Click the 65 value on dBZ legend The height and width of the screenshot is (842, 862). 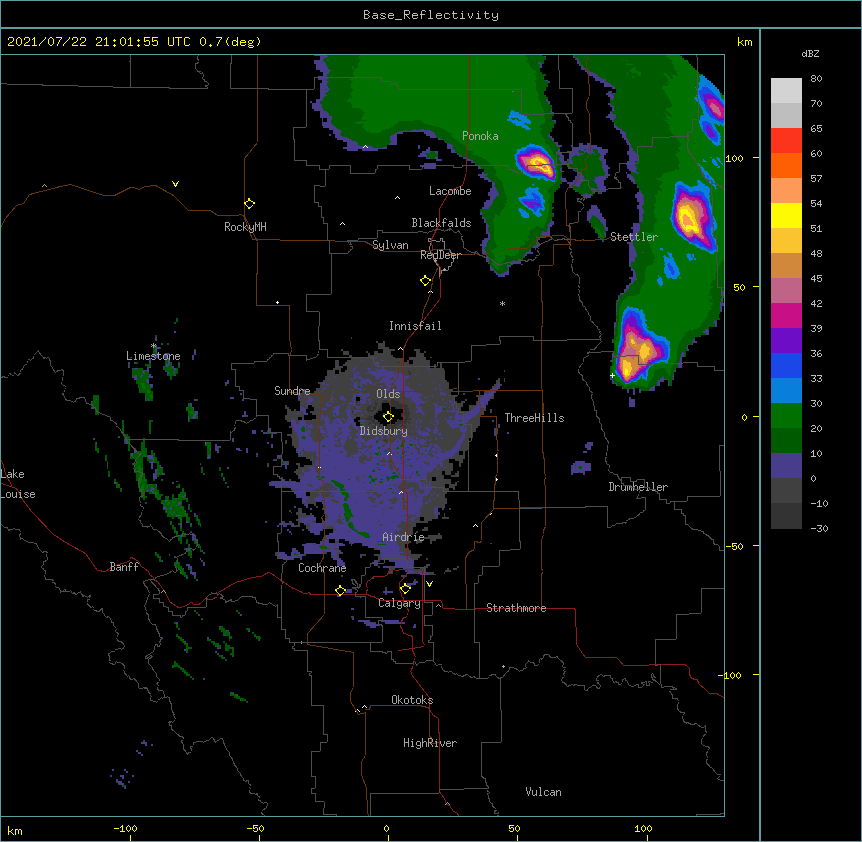coord(816,129)
